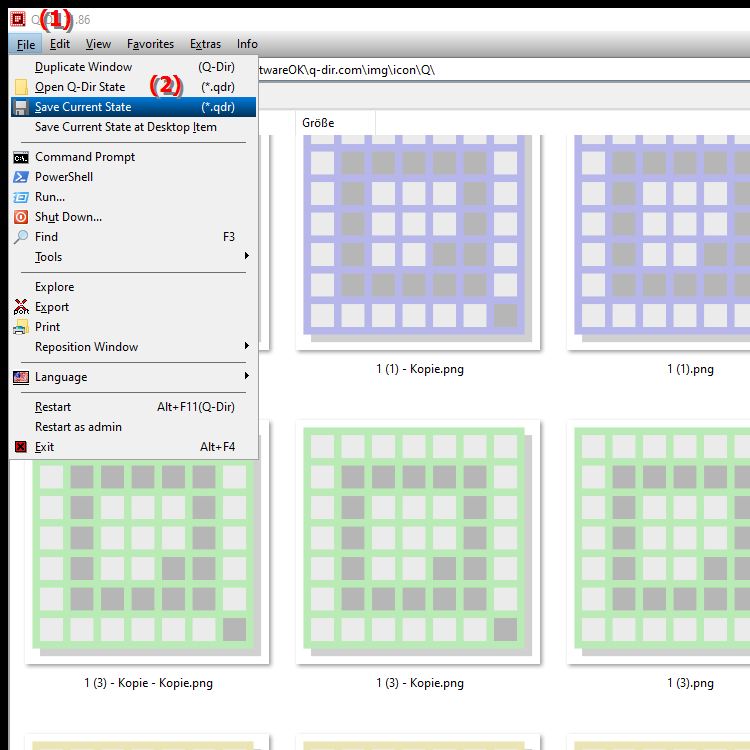Click the red Exit icon
Viewport: 750px width, 750px height.
click(21, 447)
